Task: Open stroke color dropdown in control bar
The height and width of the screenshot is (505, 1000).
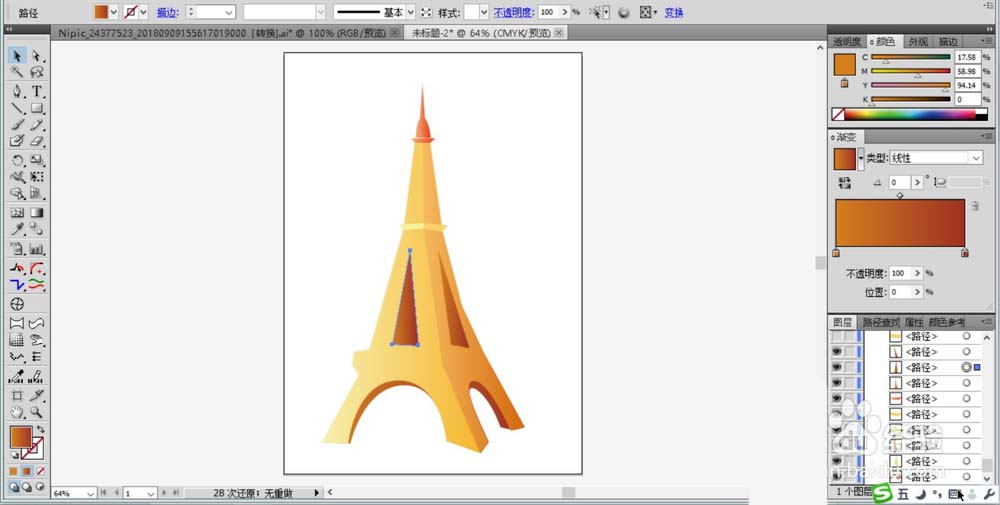Action: tap(143, 12)
